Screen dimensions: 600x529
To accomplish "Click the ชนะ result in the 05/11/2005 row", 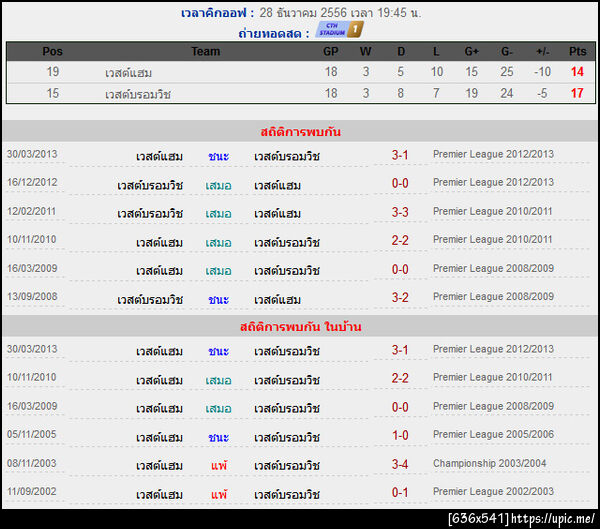I will point(218,437).
